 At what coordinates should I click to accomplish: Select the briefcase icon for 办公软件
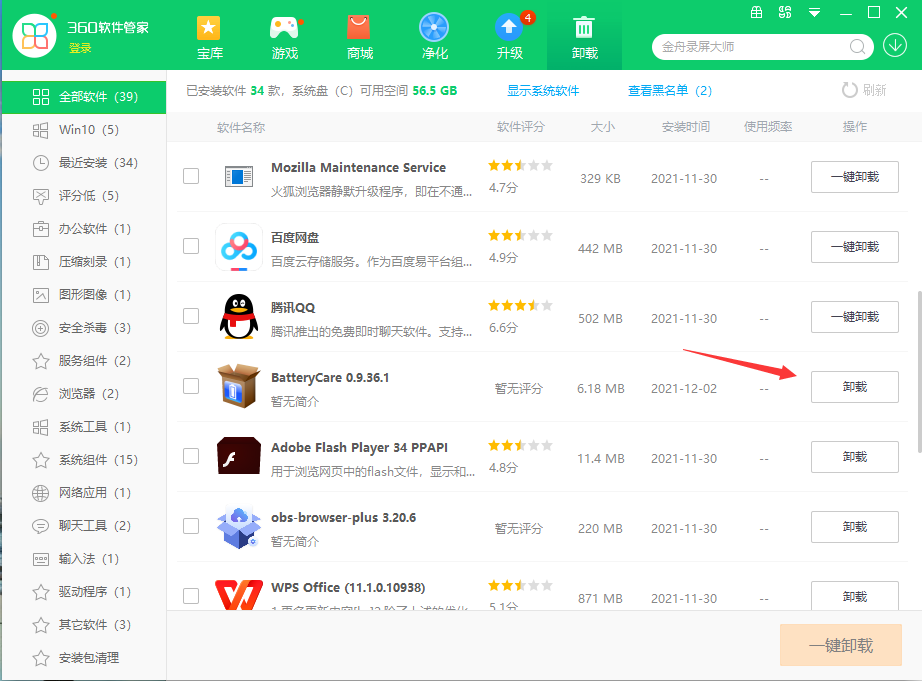[41, 229]
